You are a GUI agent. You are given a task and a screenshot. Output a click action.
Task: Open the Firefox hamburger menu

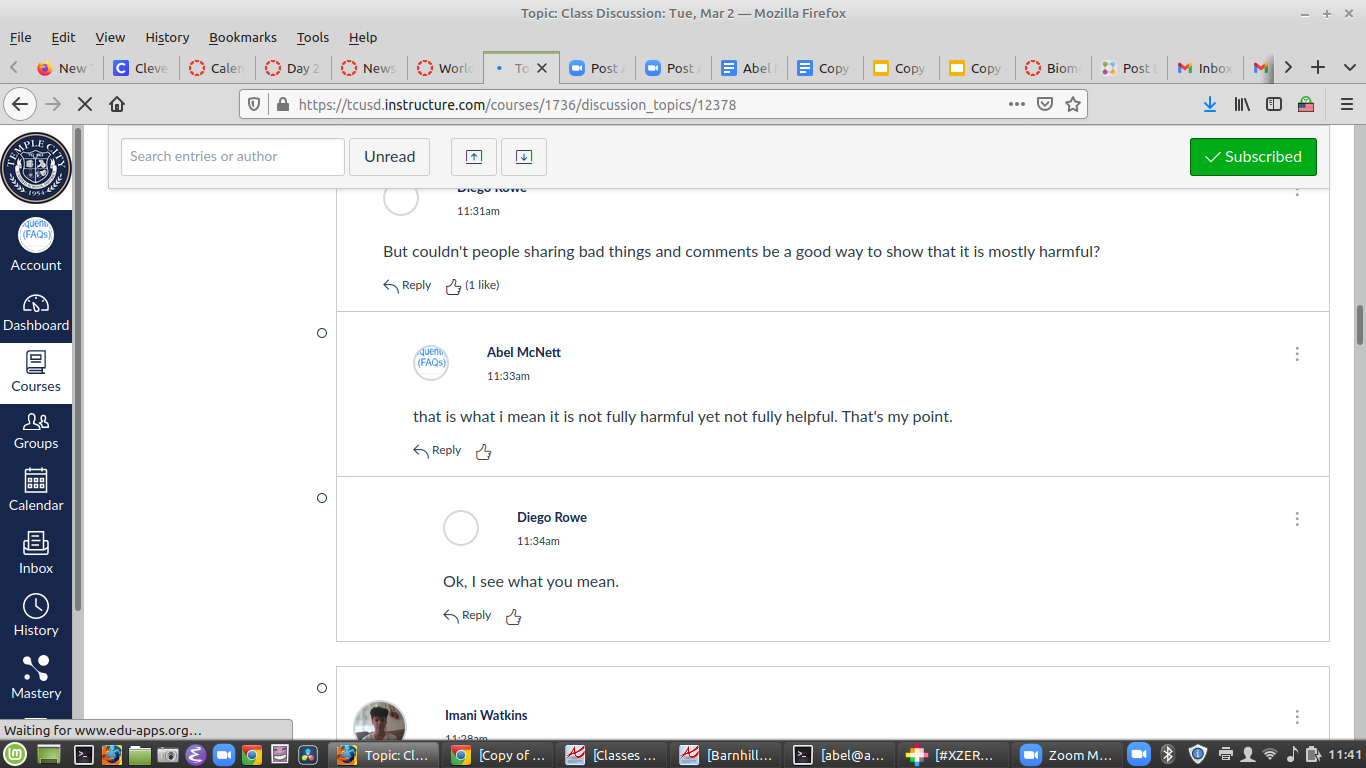pyautogui.click(x=1347, y=104)
